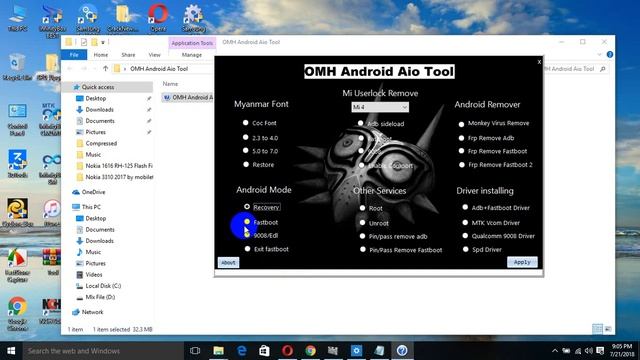The height and width of the screenshot is (360, 640).
Task: Select Frp Remove Fastboot radio button
Action: coord(461,151)
